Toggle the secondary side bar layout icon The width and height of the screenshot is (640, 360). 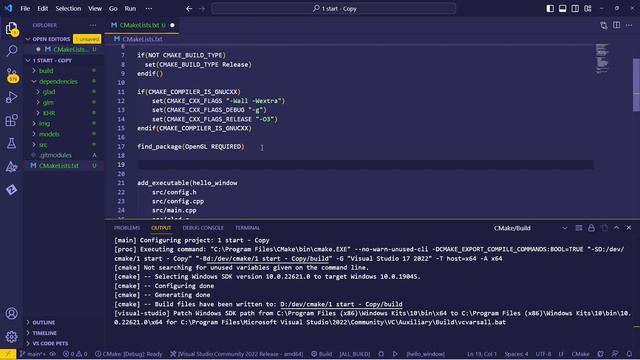575,9
